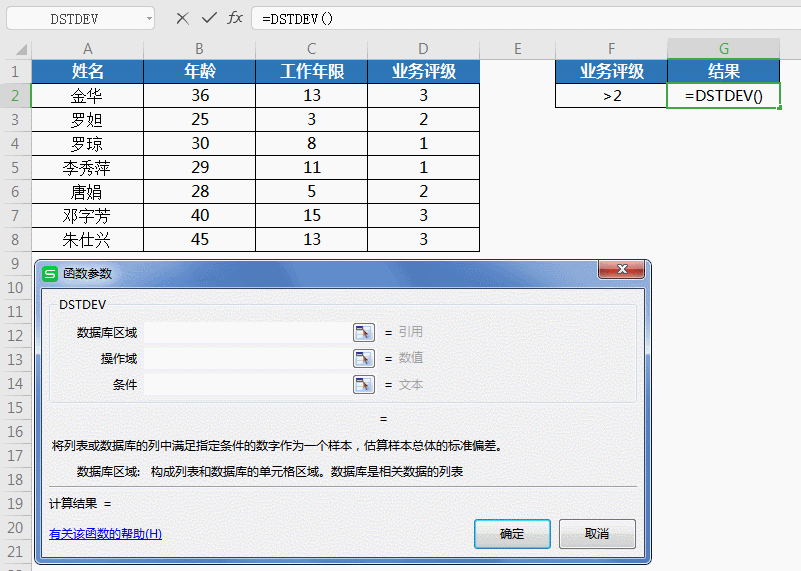The height and width of the screenshot is (571, 801).
Task: Click 工作年限 cell 5
Action: pyautogui.click(x=311, y=192)
